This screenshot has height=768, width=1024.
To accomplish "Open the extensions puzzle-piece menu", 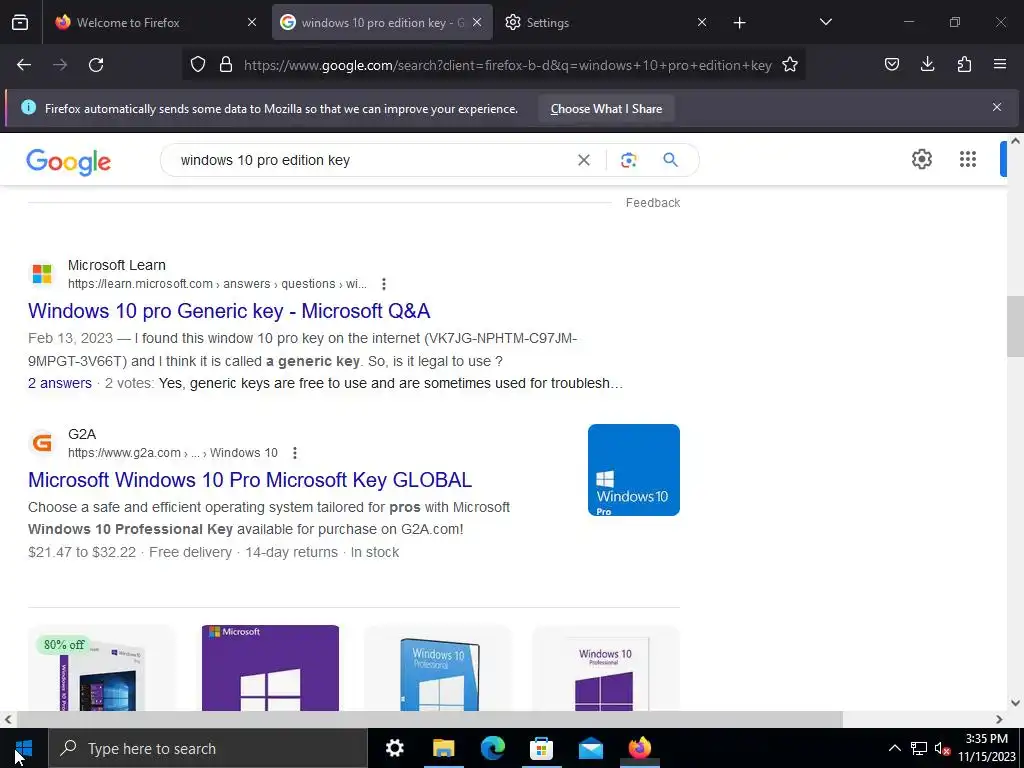I will [x=964, y=64].
